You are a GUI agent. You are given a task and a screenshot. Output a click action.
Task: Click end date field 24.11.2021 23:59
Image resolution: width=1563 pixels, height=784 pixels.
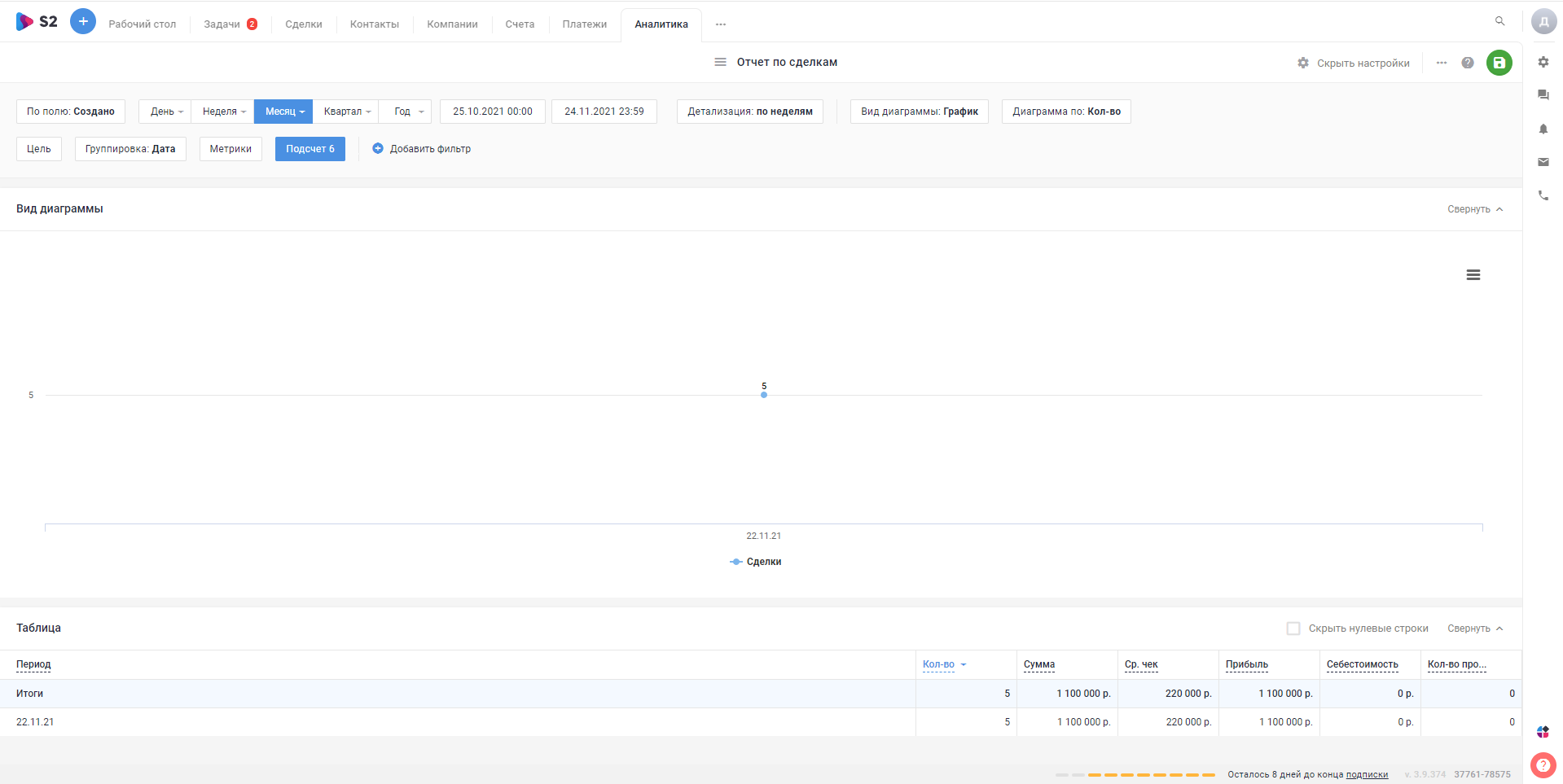tap(604, 112)
